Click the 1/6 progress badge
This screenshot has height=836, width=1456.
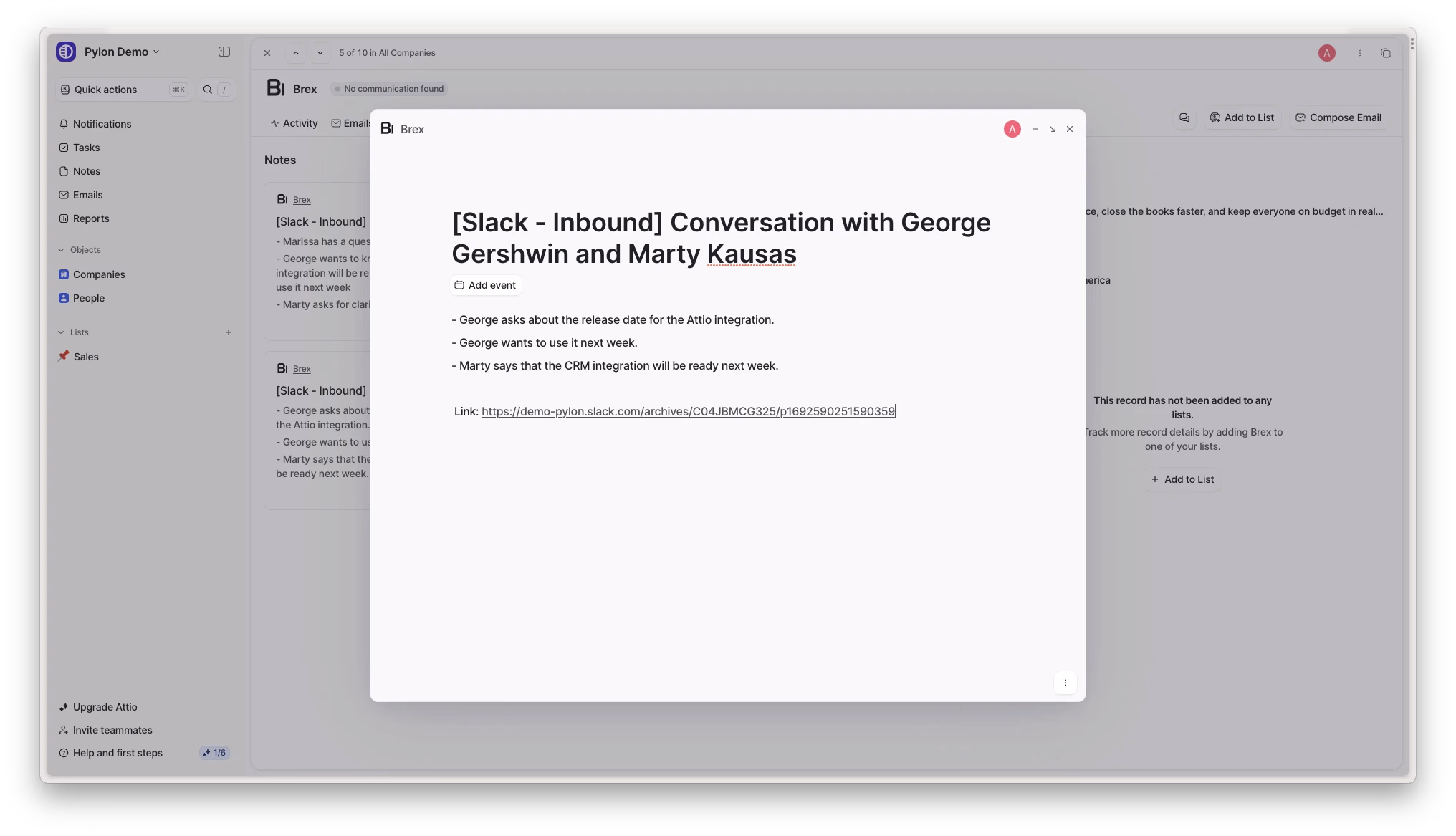[x=214, y=753]
